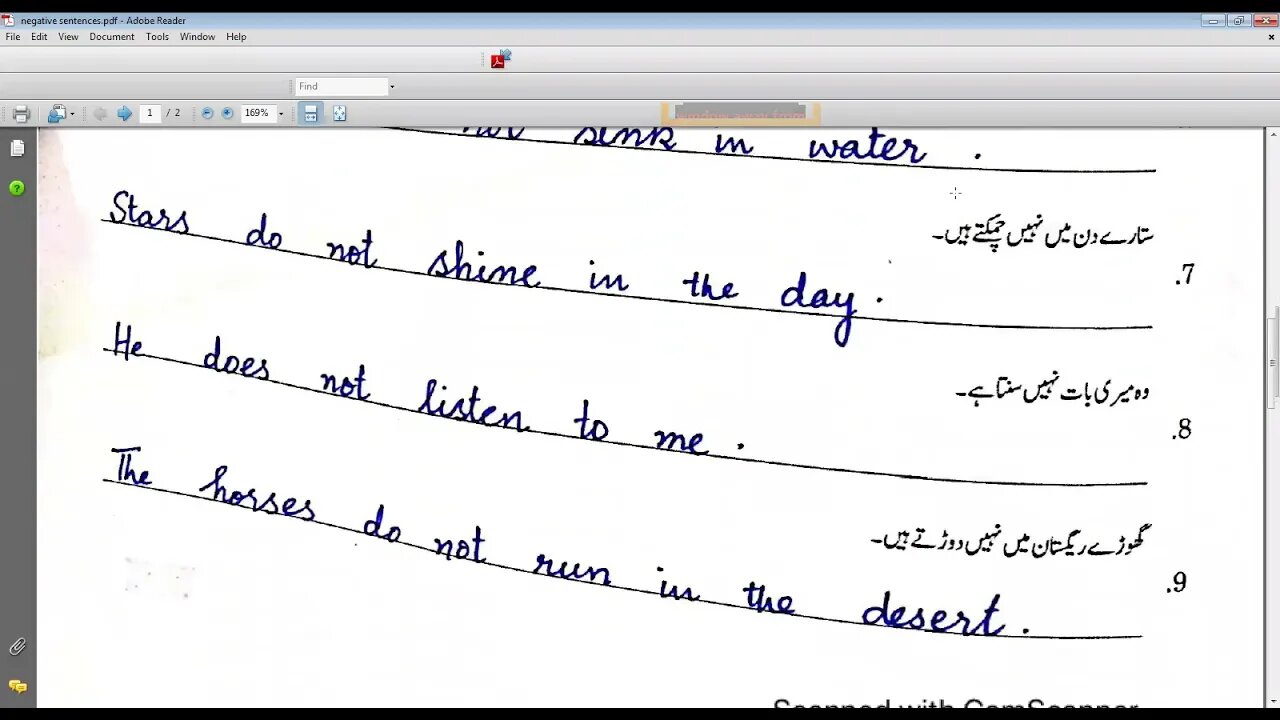The image size is (1280, 720).
Task: Open the Document menu
Action: pyautogui.click(x=112, y=37)
